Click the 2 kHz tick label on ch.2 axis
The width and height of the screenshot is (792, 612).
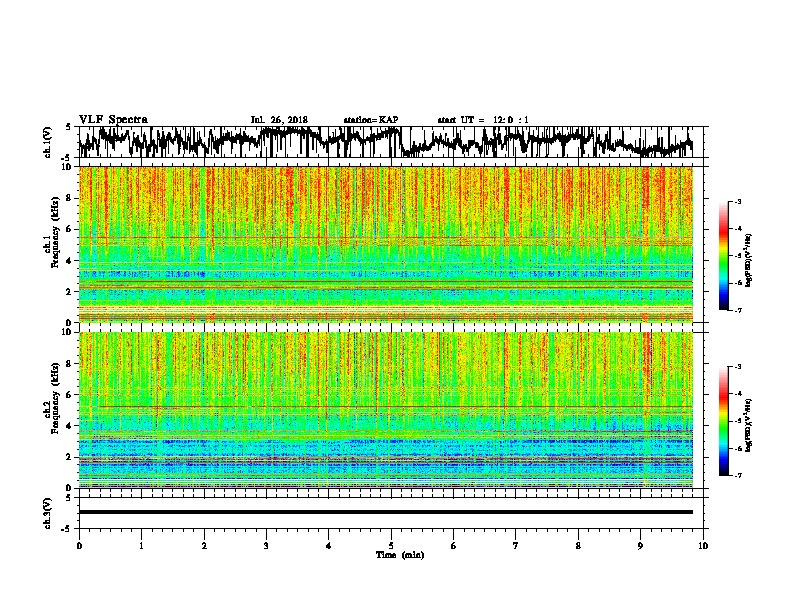coord(69,457)
